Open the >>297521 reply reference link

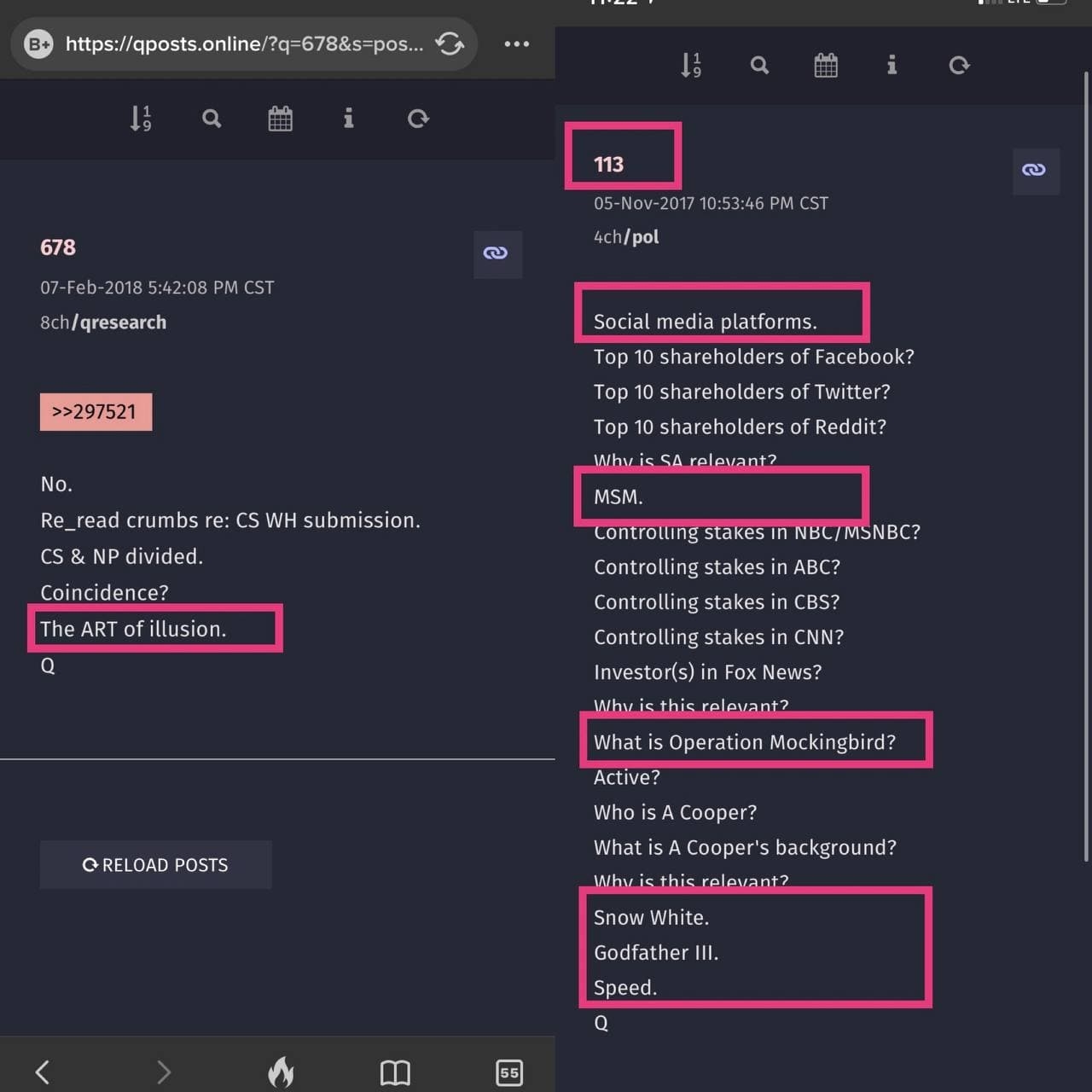(96, 412)
